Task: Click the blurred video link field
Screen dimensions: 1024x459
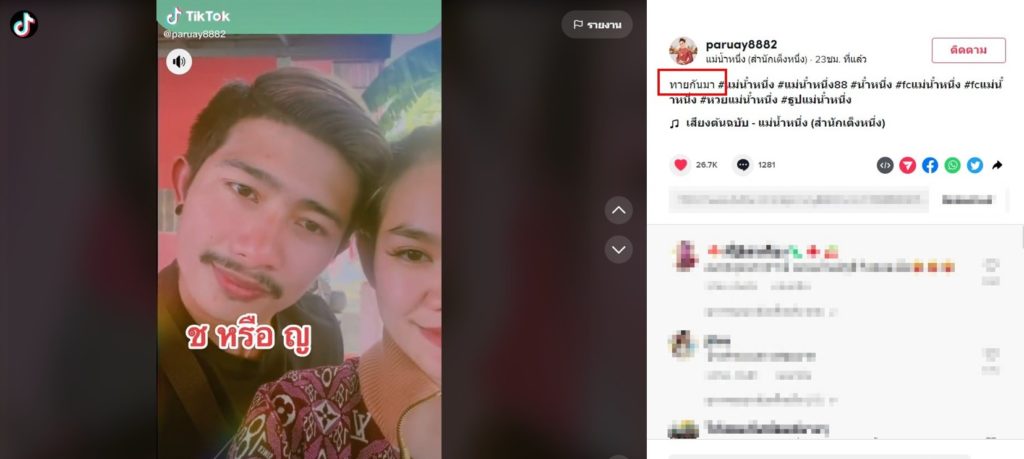Action: pyautogui.click(x=799, y=200)
